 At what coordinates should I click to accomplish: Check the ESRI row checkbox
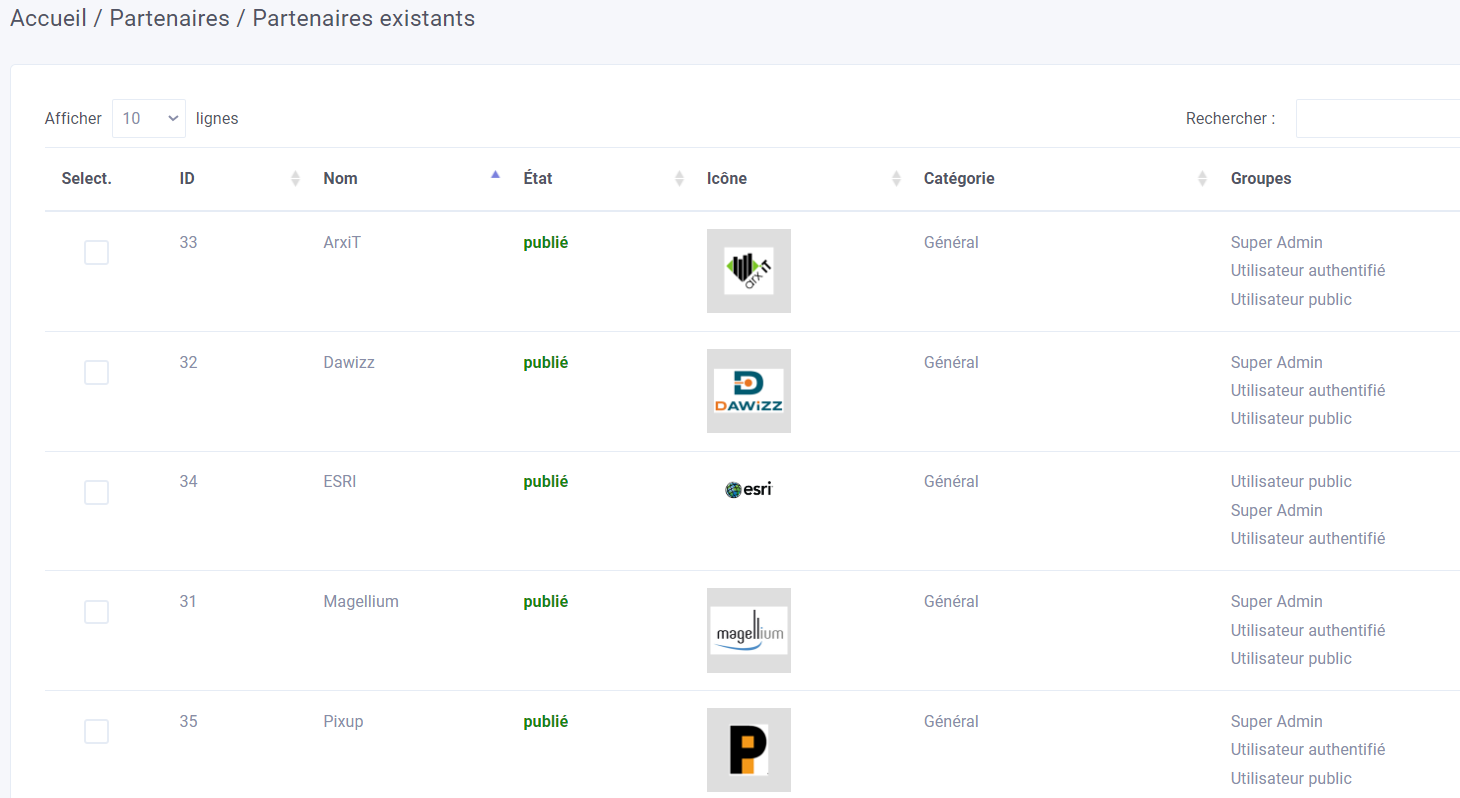coord(96,492)
